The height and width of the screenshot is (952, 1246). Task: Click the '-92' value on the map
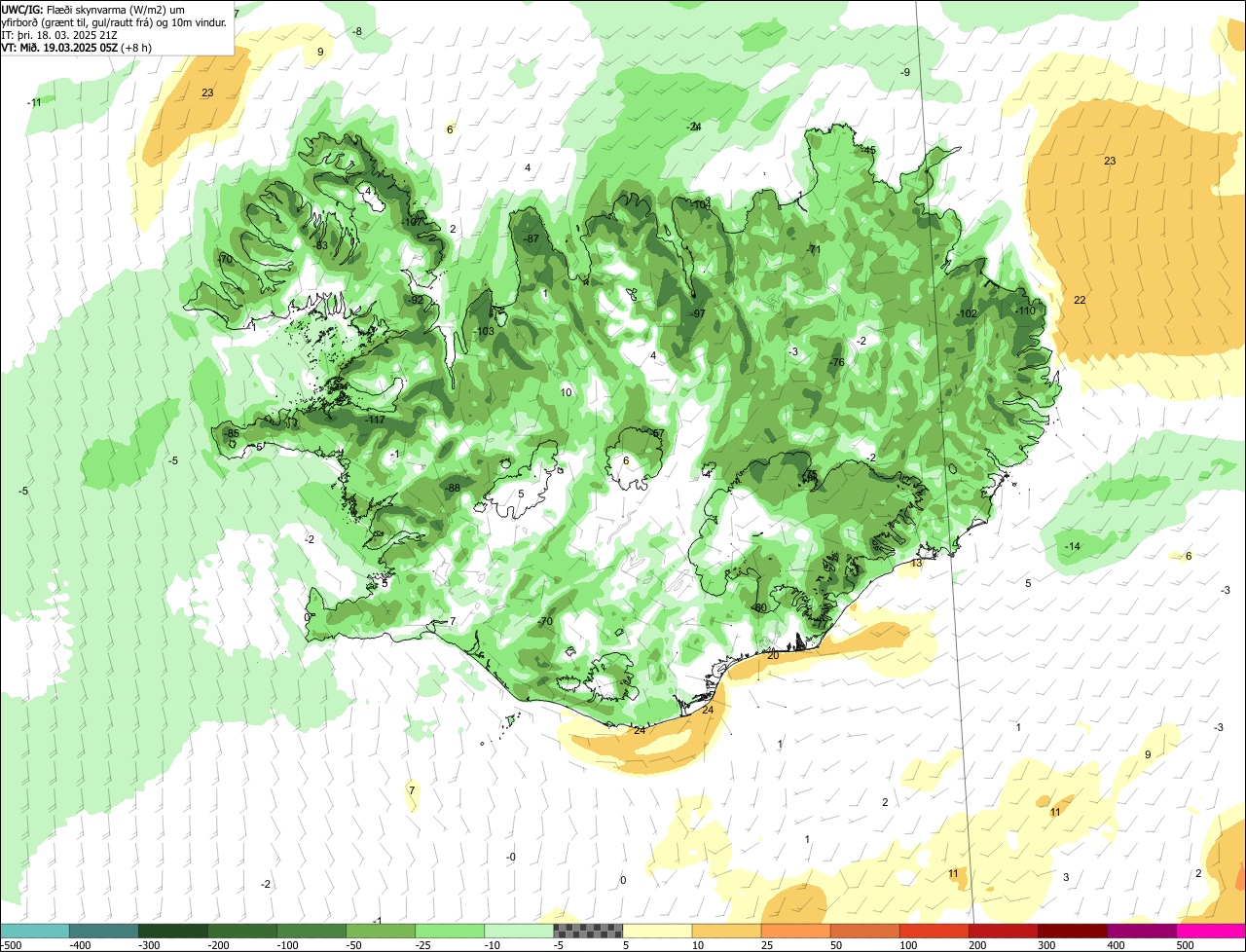(x=417, y=300)
